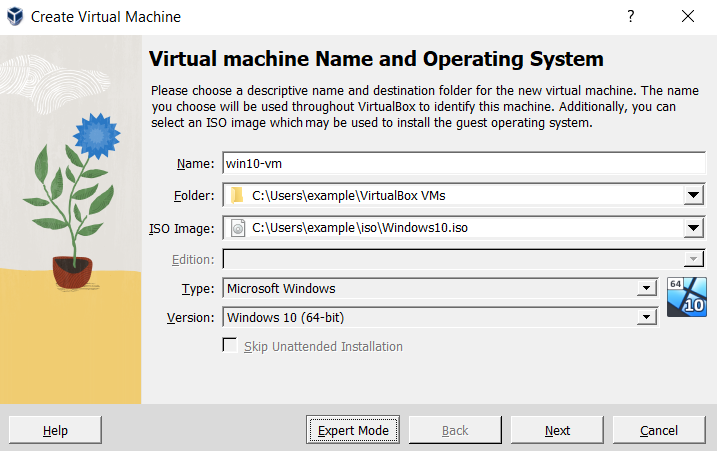Click the Cancel button
Screen dimensions: 717x451
[658, 430]
